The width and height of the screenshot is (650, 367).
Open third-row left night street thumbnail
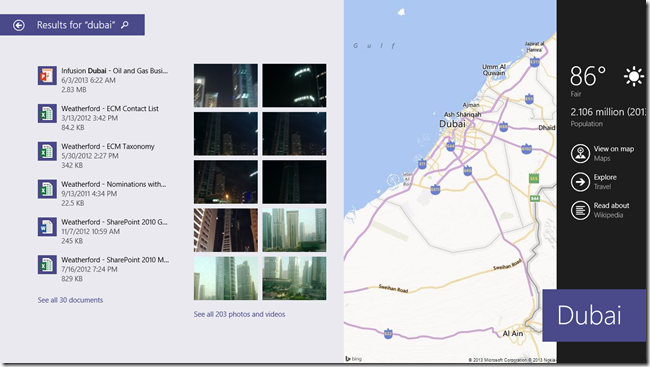click(226, 182)
